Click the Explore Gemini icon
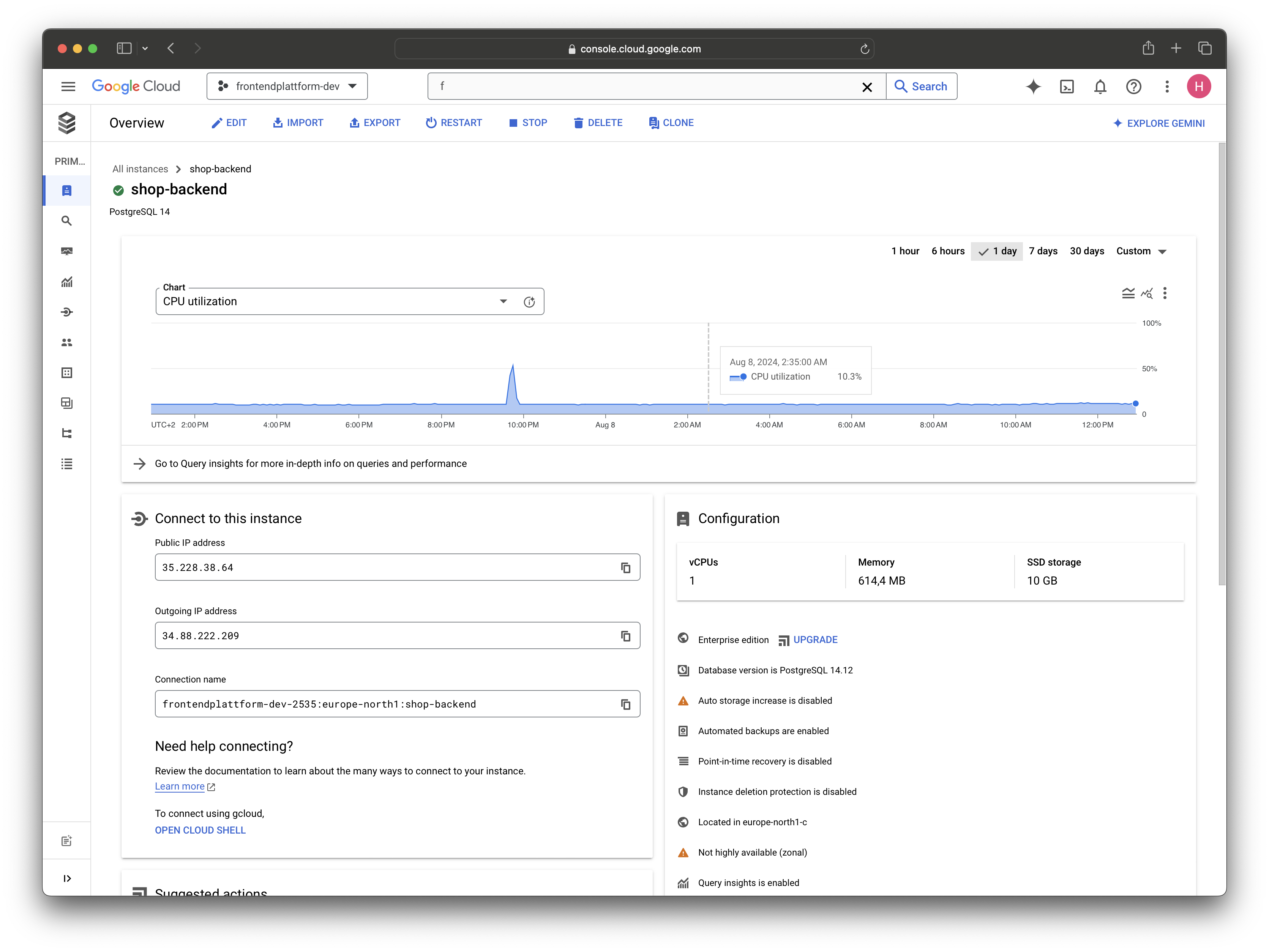The image size is (1269, 952). click(x=1117, y=122)
